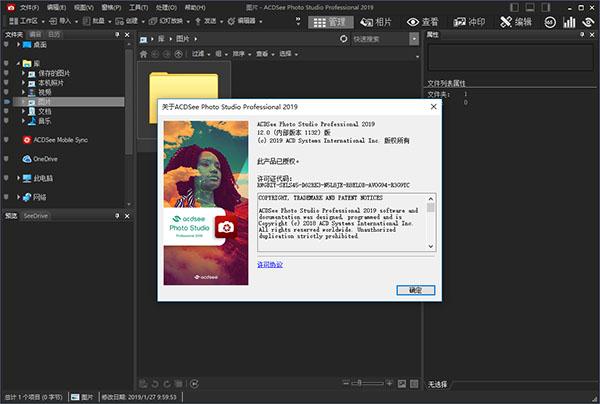Click the red ACDSee camera logo in title bar

click(x=11, y=7)
